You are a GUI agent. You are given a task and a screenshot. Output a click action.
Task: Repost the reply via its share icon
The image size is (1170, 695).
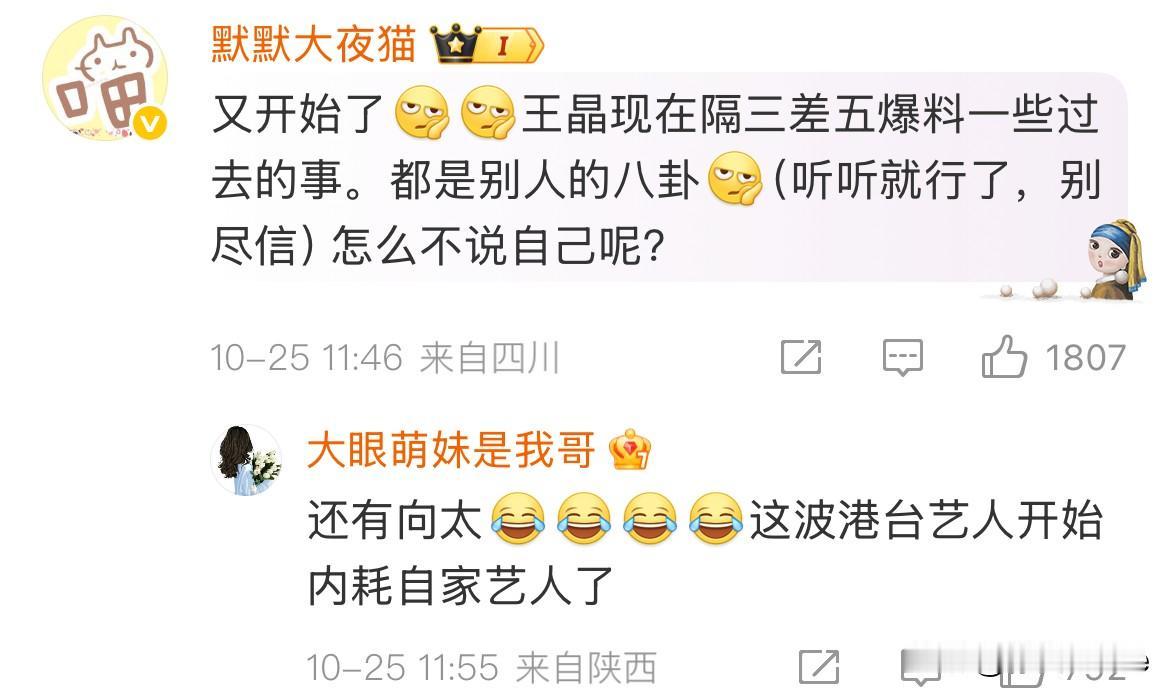[819, 667]
